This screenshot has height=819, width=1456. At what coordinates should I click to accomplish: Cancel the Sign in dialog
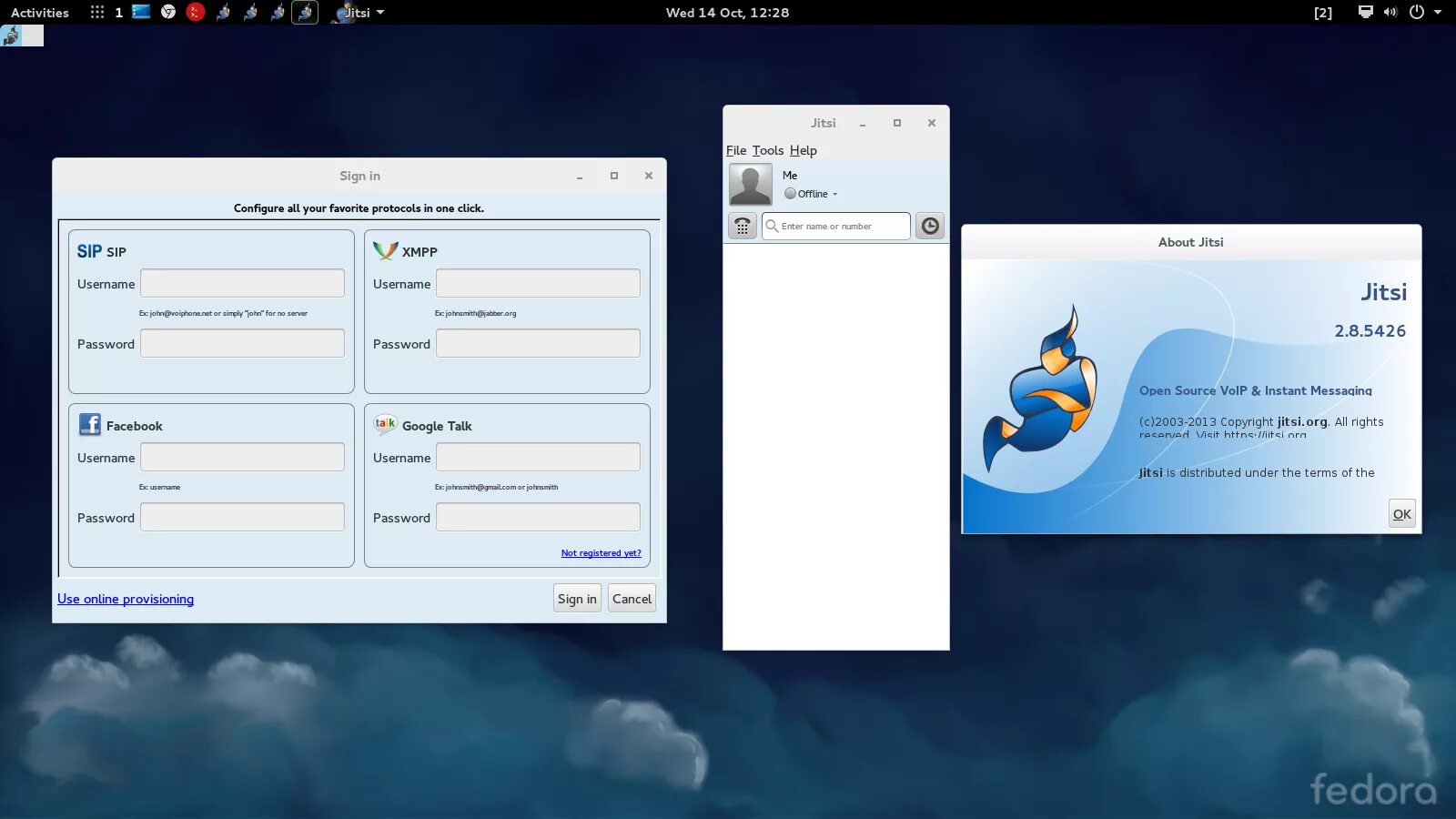coord(632,599)
